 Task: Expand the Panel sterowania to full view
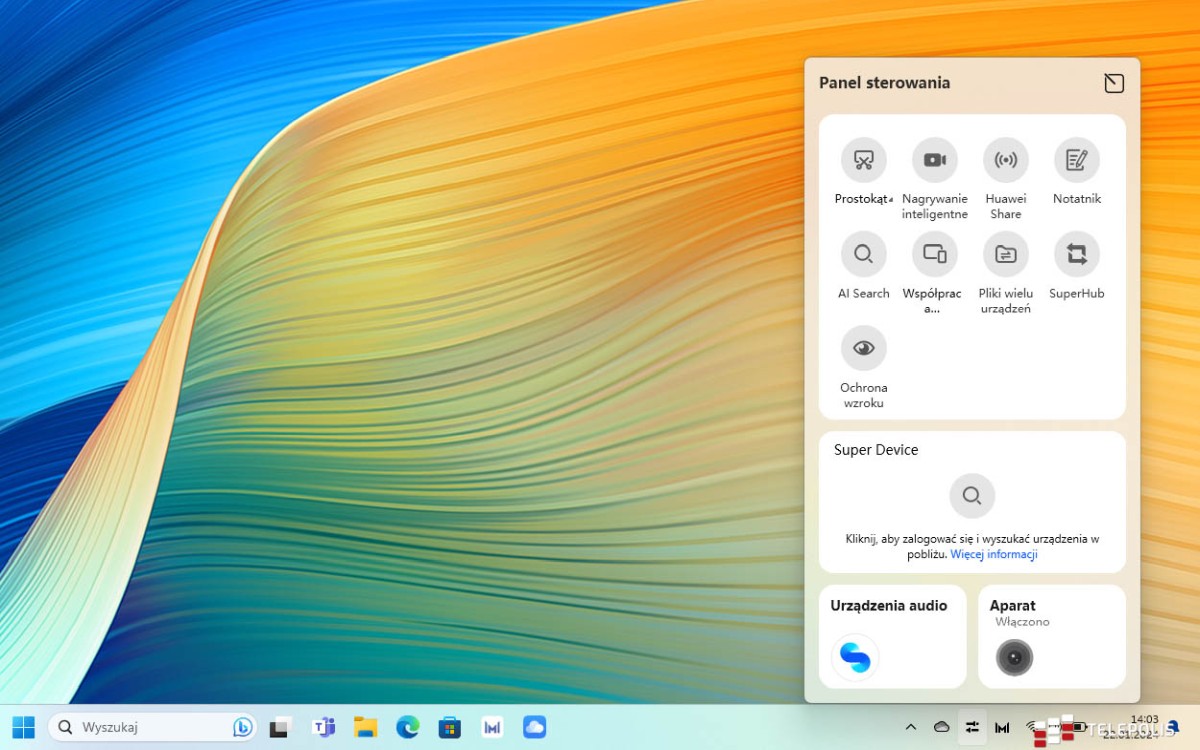coord(1114,83)
